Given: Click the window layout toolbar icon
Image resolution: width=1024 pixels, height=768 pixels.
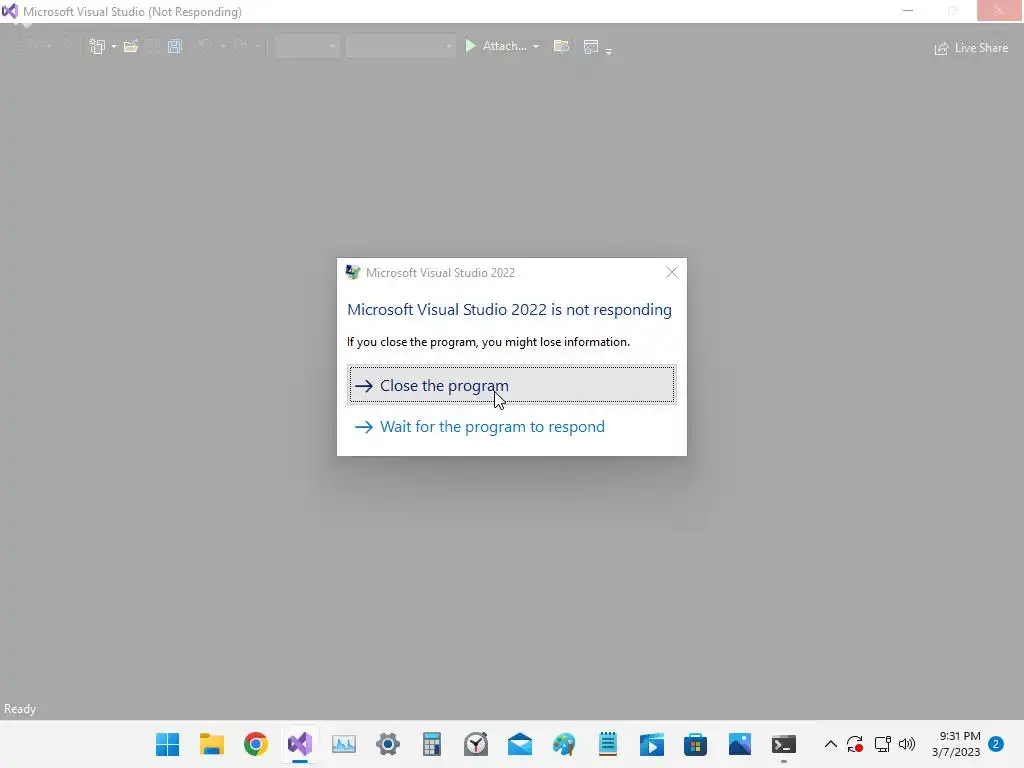Looking at the screenshot, I should pyautogui.click(x=591, y=46).
